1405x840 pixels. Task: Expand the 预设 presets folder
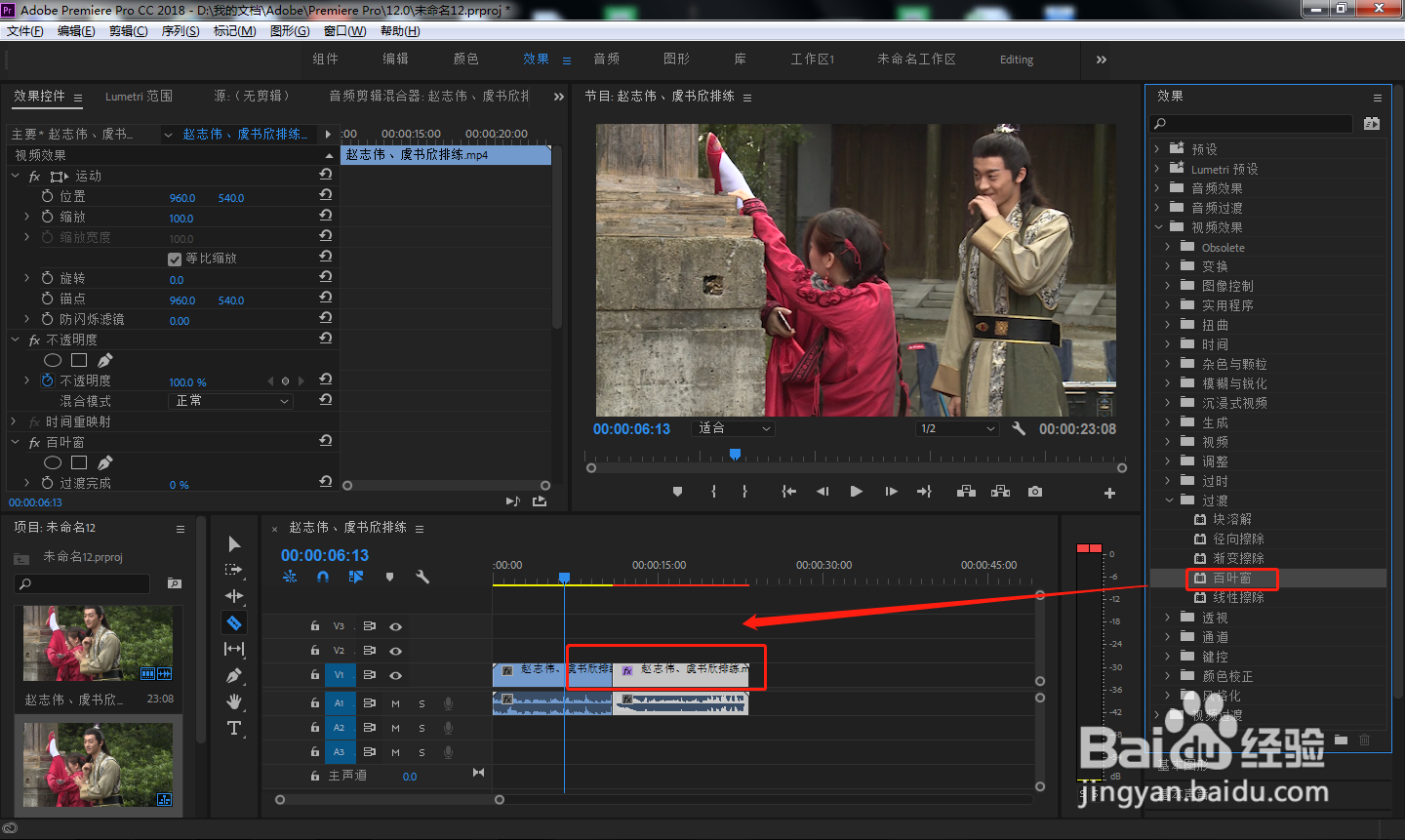[x=1157, y=149]
